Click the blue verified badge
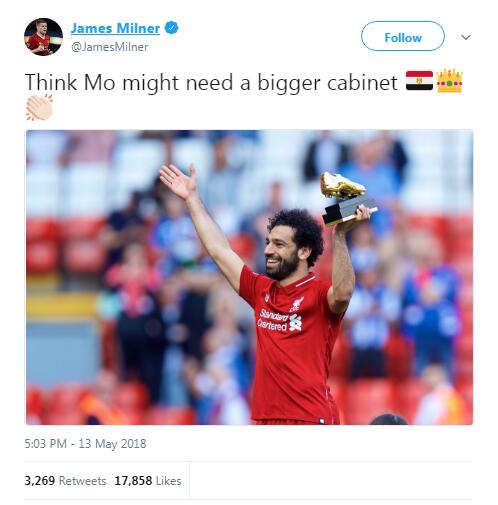This screenshot has height=505, width=498. pos(172,28)
